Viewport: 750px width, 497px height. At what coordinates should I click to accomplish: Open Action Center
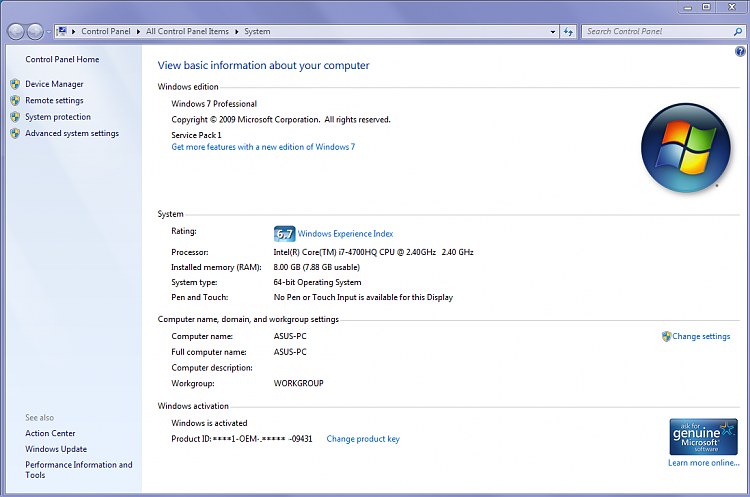point(50,433)
